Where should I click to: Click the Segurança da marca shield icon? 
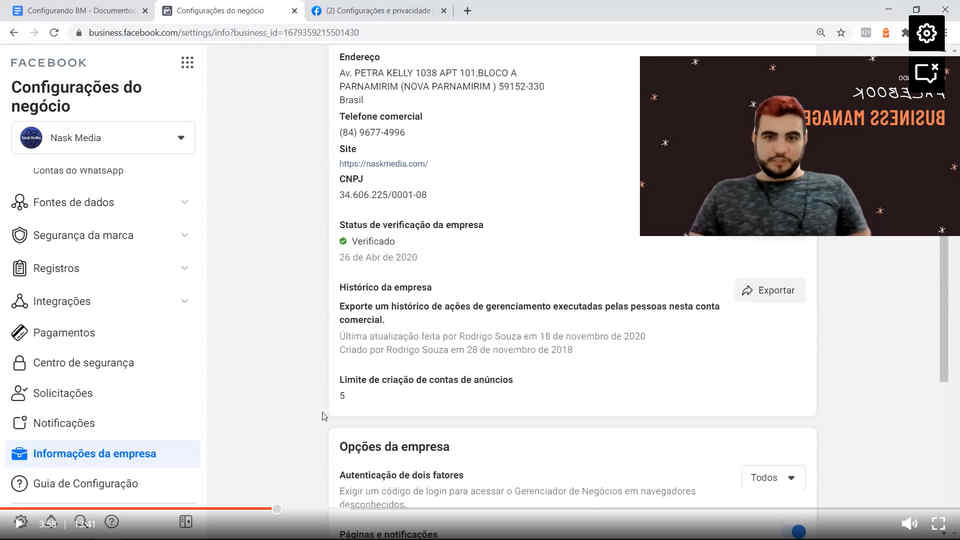click(20, 235)
